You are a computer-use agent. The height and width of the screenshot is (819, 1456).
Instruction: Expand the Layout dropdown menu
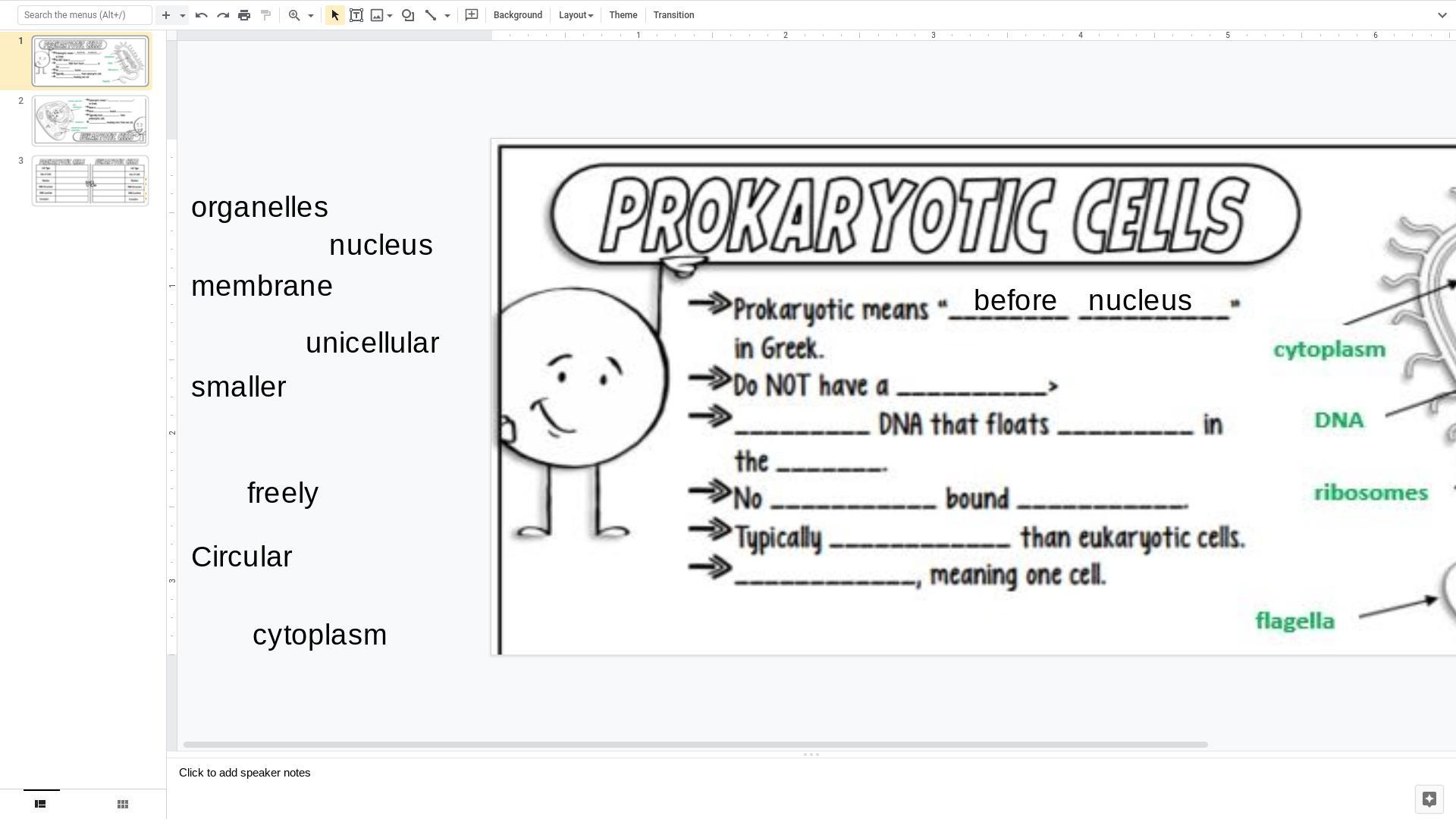(576, 15)
